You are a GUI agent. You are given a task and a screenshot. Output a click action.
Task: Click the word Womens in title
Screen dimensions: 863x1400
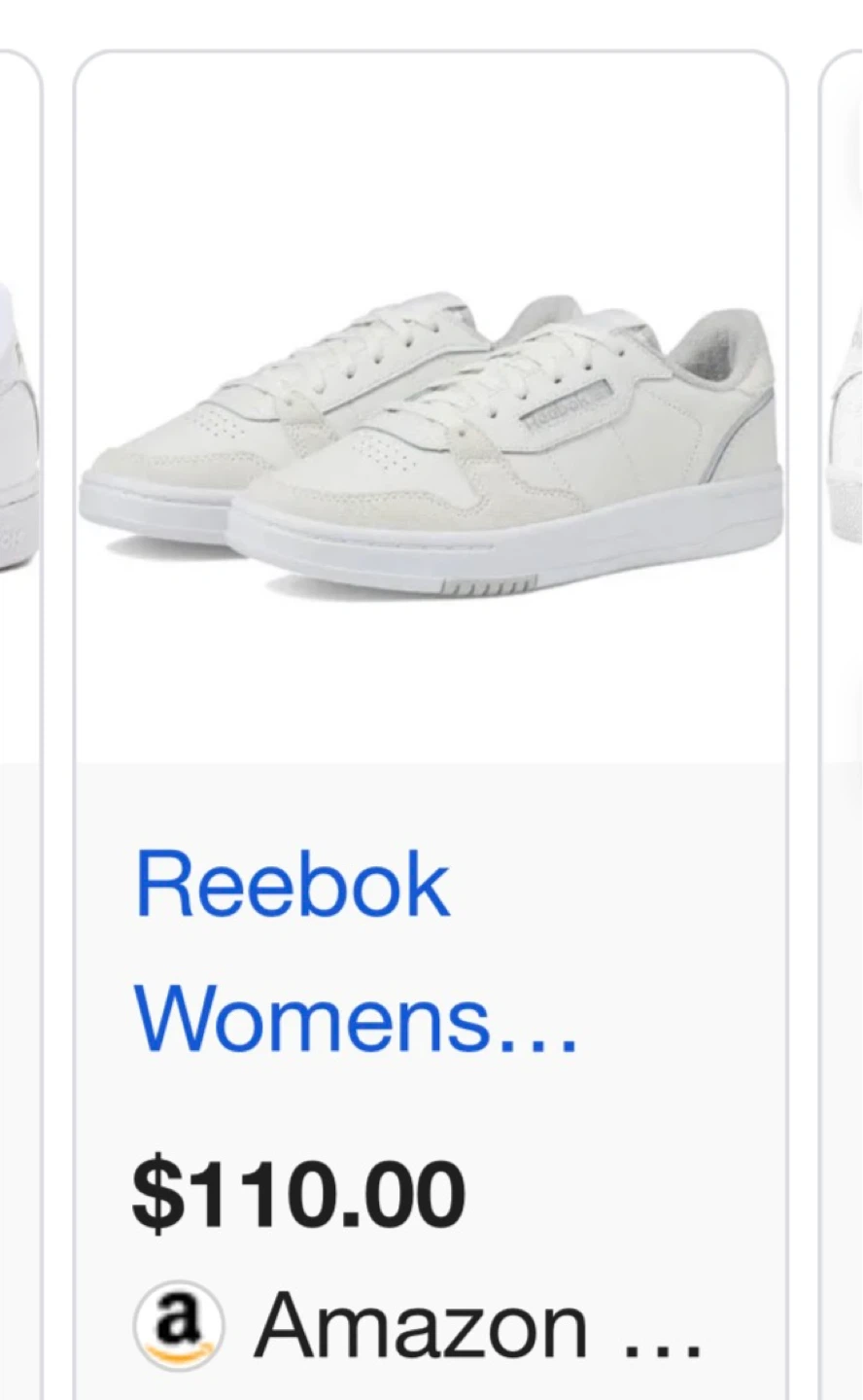click(x=311, y=1021)
